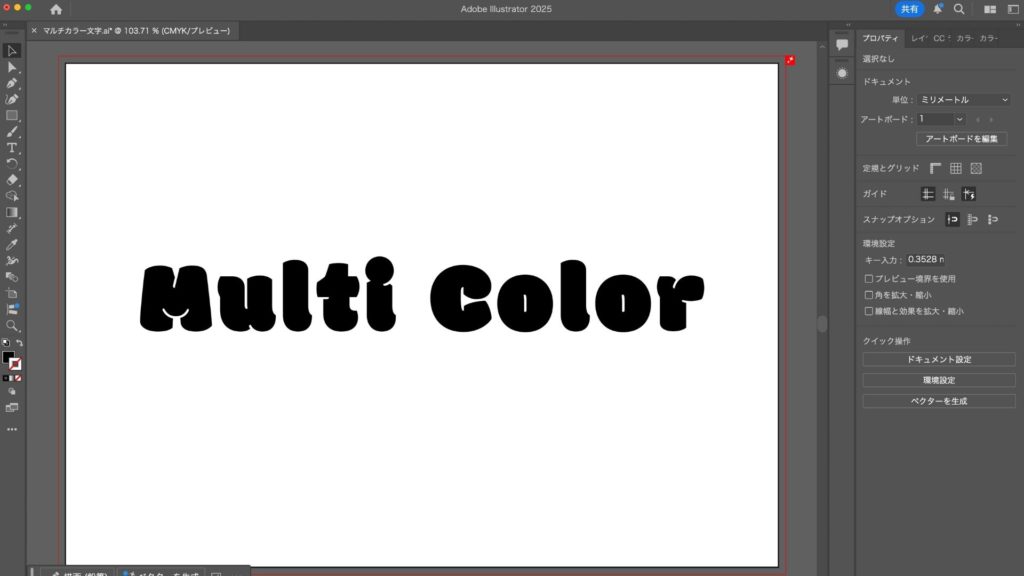Open the workspace switcher in the top bar
The height and width of the screenshot is (576, 1024).
pos(989,9)
